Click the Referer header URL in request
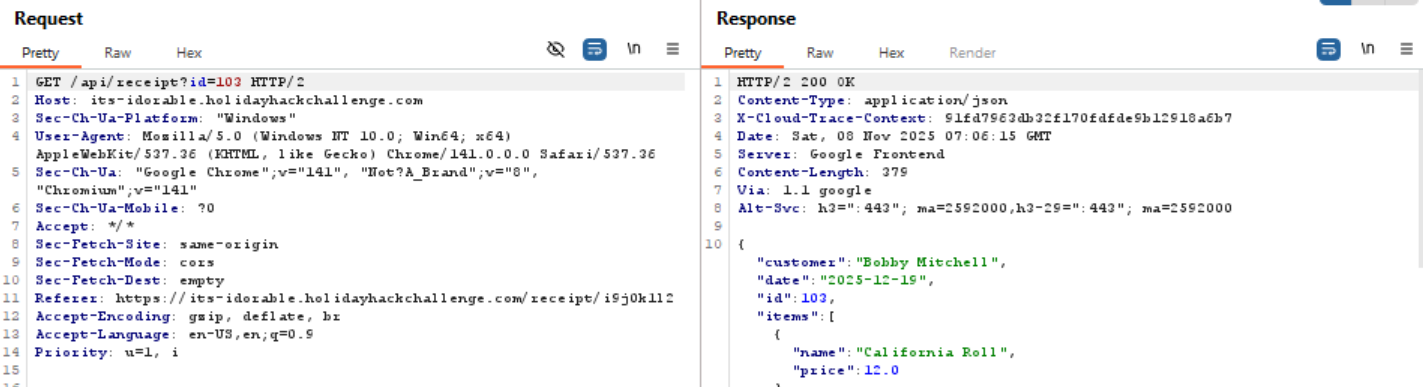The height and width of the screenshot is (387, 1423). click(x=395, y=298)
